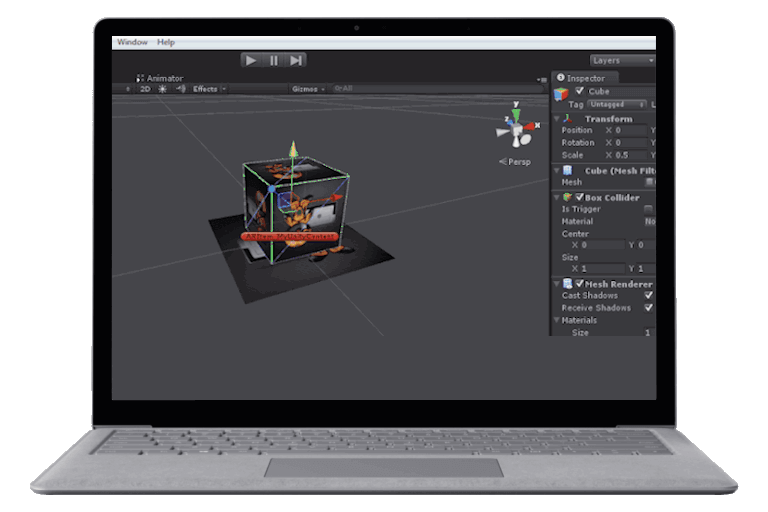The height and width of the screenshot is (512, 768).
Task: Click the Cube object icon in Inspector
Action: (561, 94)
